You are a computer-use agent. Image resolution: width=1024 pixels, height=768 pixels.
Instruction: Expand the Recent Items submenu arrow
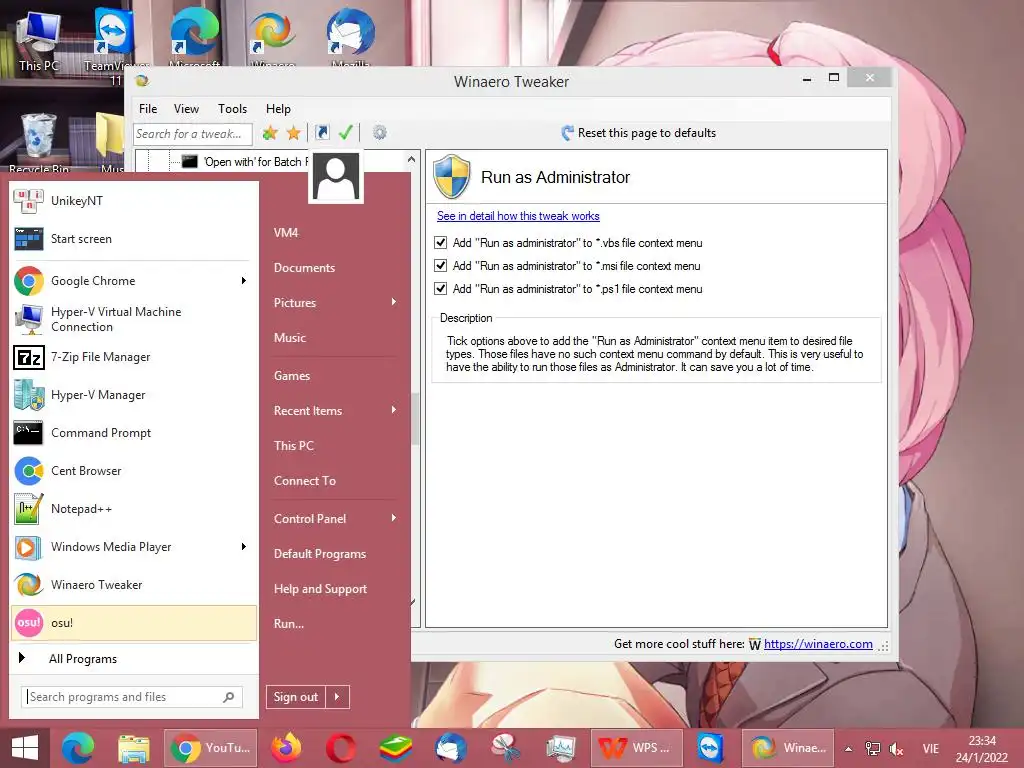(x=394, y=410)
